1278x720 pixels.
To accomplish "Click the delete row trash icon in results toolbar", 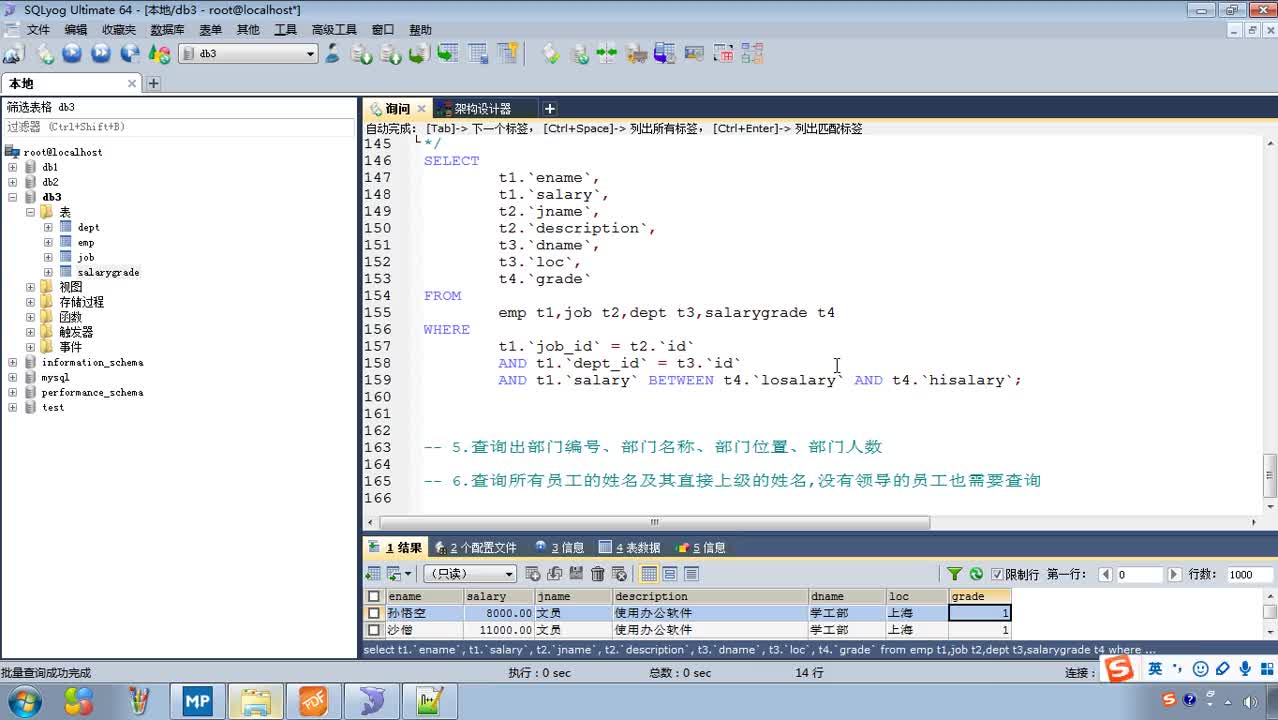I will coord(598,574).
